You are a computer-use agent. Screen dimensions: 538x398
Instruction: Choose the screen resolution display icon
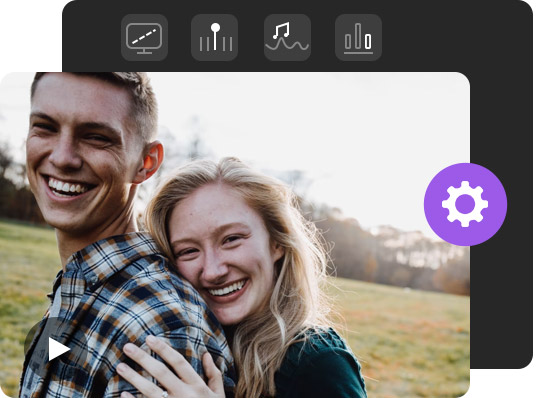pos(144,37)
